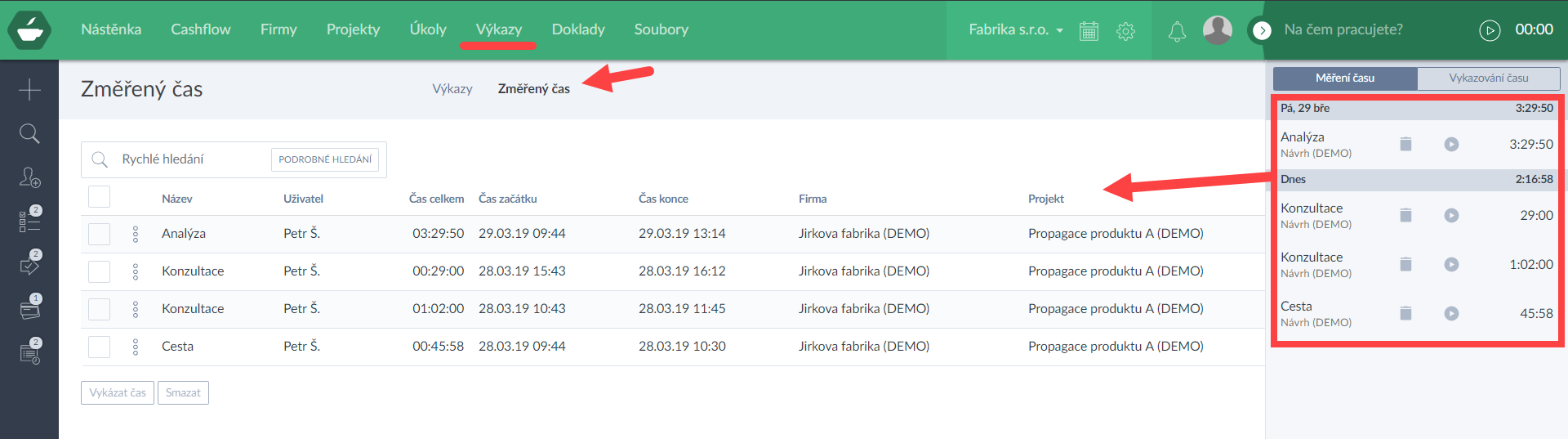Click the notifications bell icon

click(x=1177, y=31)
